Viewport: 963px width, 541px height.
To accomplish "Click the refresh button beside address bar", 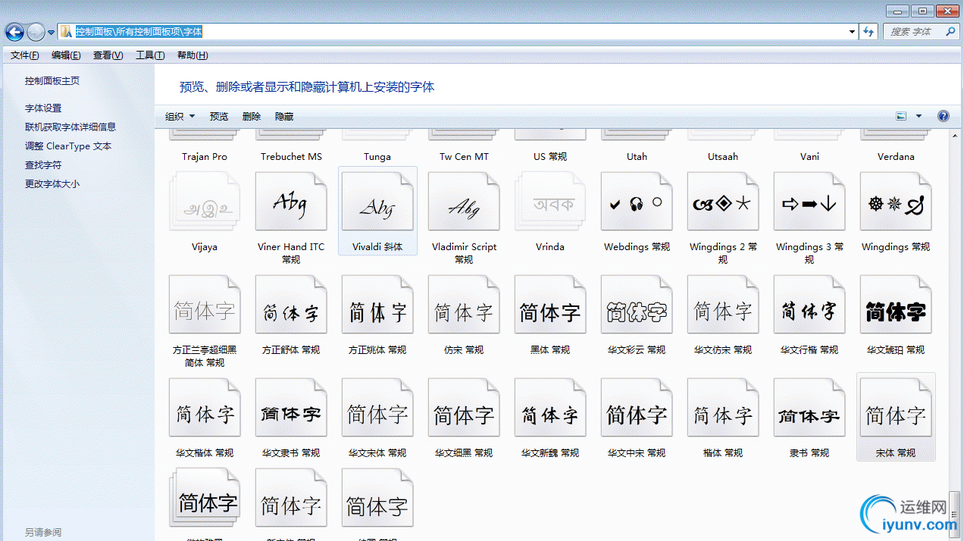I will click(868, 31).
